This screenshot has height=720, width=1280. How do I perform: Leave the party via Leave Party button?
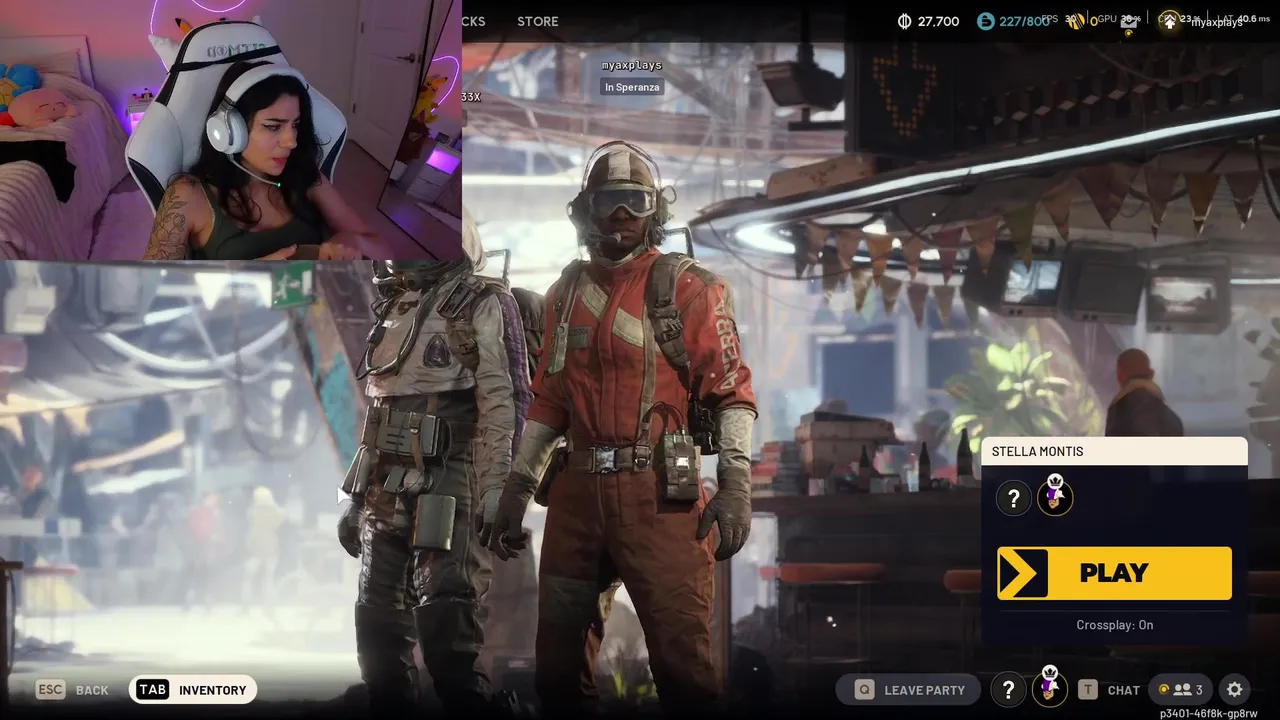click(910, 690)
